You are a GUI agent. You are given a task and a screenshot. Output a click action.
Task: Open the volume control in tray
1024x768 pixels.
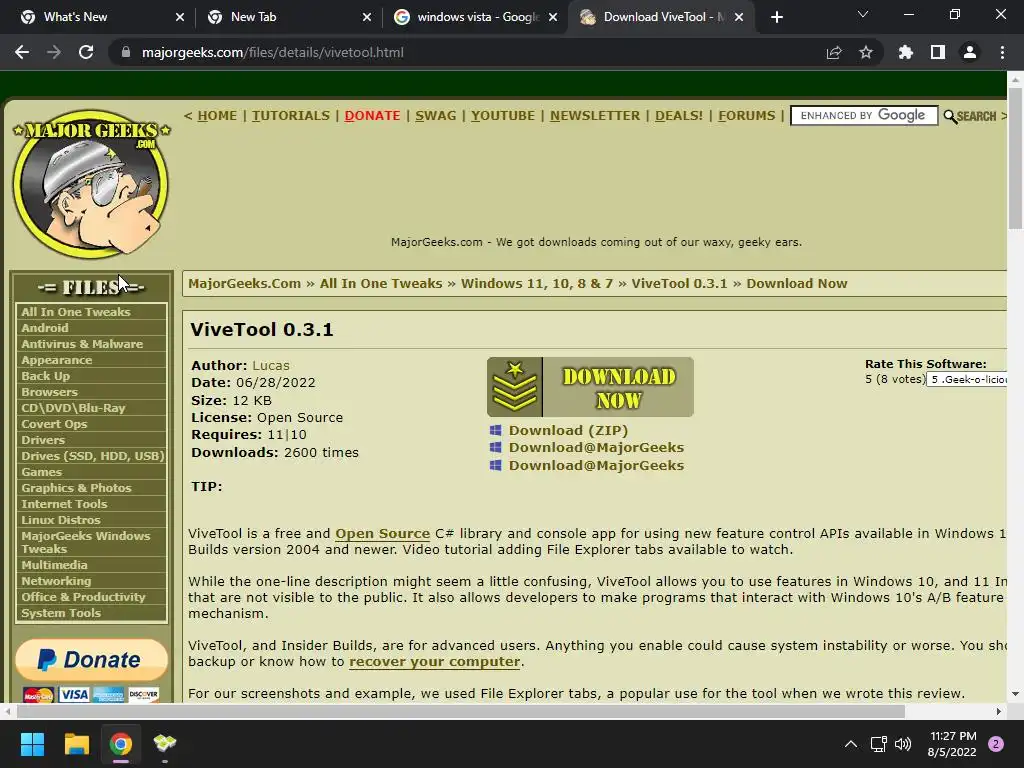coord(903,744)
